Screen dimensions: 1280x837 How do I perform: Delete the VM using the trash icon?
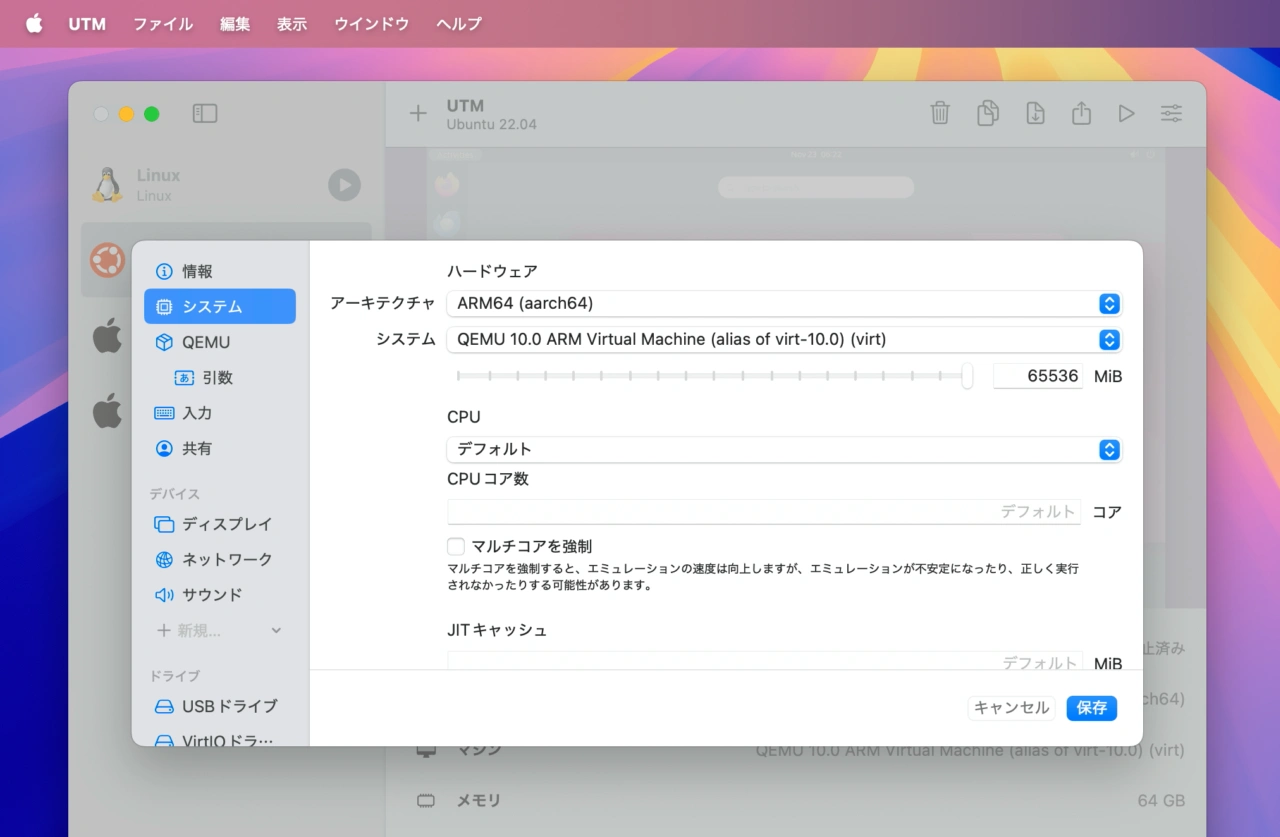coord(940,113)
